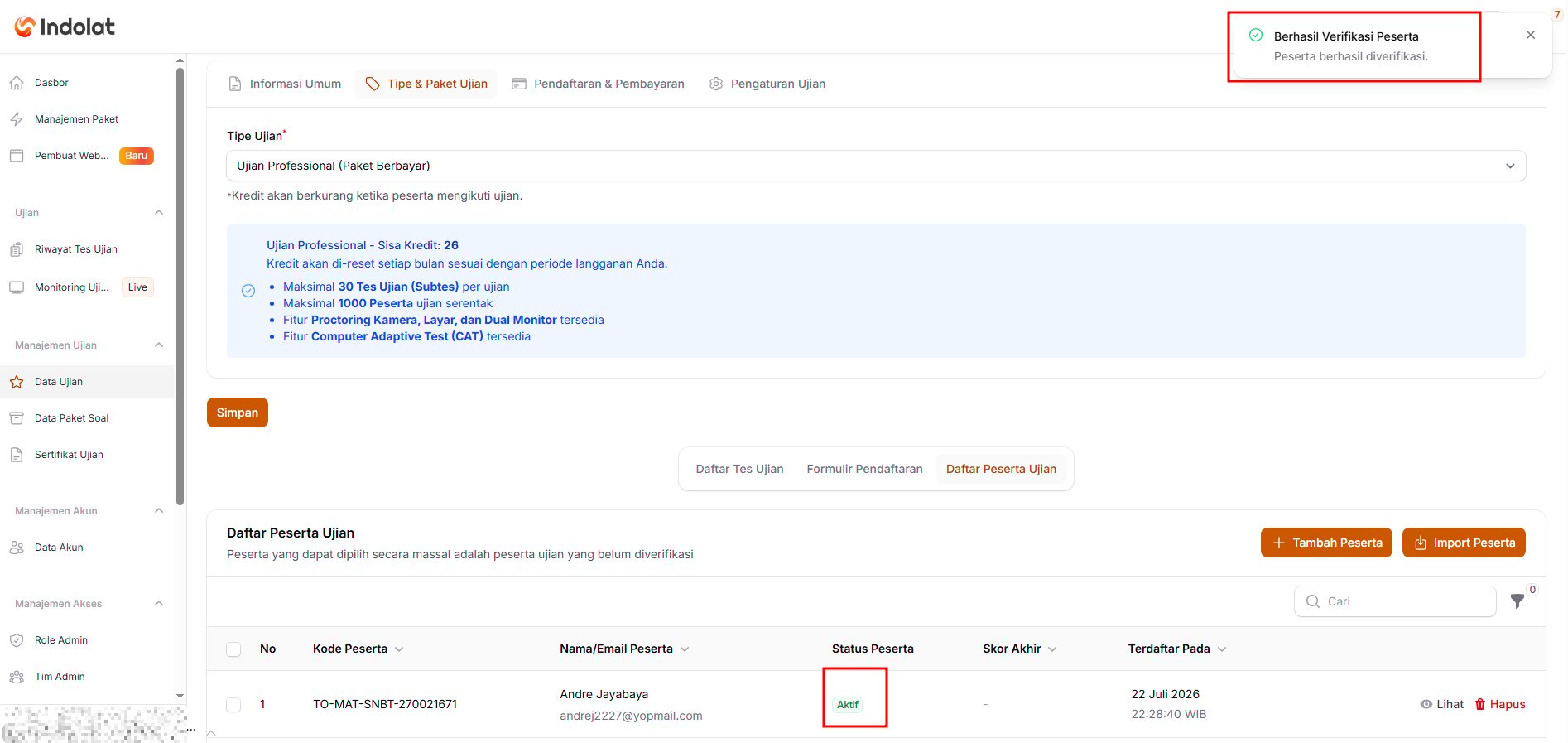This screenshot has height=743, width=1568.
Task: Open Manajemen Paket lightning icon
Action: coord(17,119)
